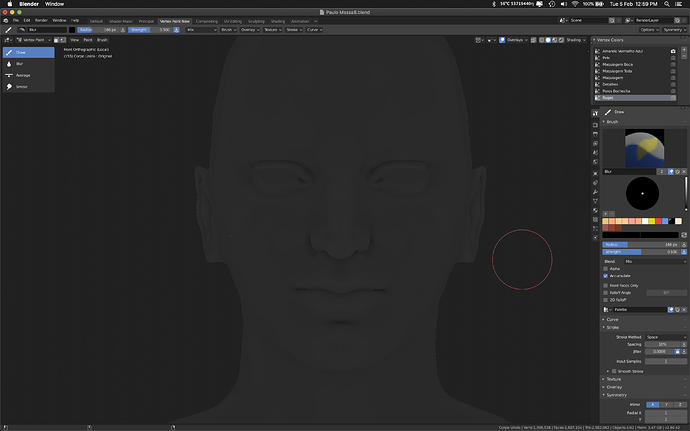This screenshot has width=690, height=431.
Task: Toggle viewport overlays icon
Action: coord(502,40)
